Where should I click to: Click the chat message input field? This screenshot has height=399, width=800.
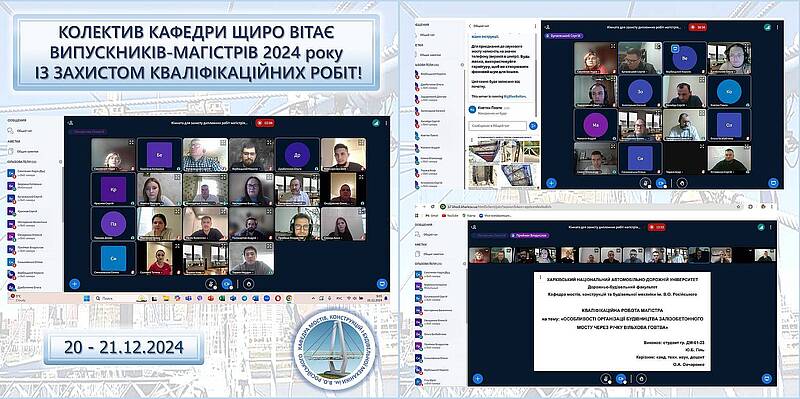coord(497,126)
